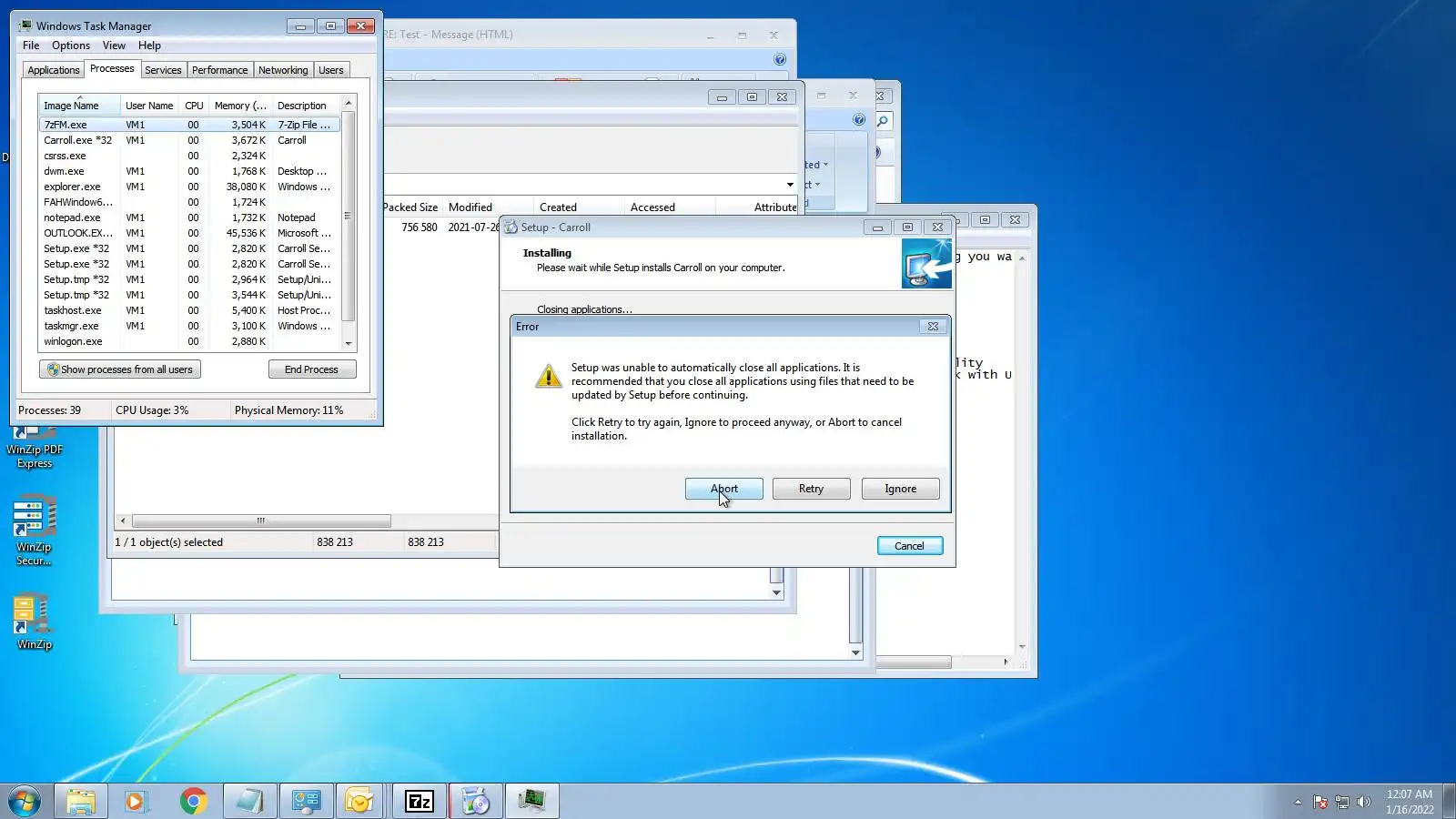Click the 7-Zip horizontal scrollbar thumb
Image resolution: width=1456 pixels, height=819 pixels.
pyautogui.click(x=261, y=521)
